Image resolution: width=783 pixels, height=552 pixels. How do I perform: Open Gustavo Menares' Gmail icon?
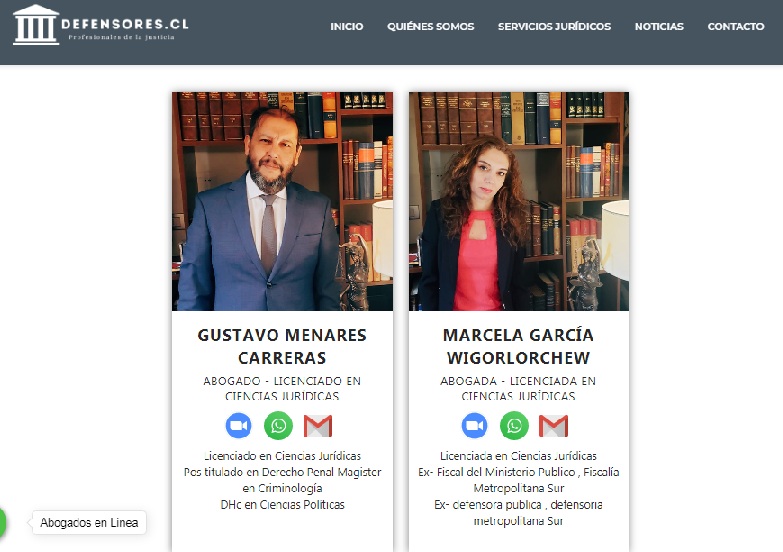tap(318, 426)
